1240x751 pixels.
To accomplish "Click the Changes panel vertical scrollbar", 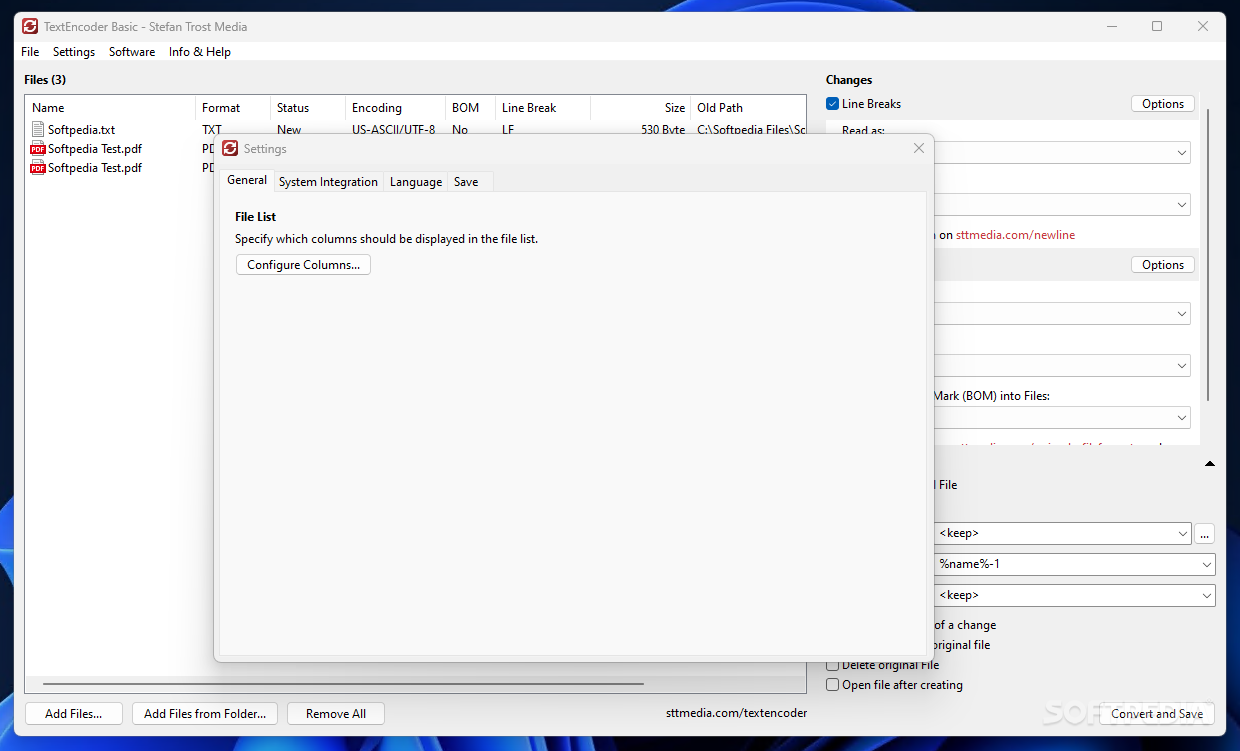I will [x=1208, y=255].
